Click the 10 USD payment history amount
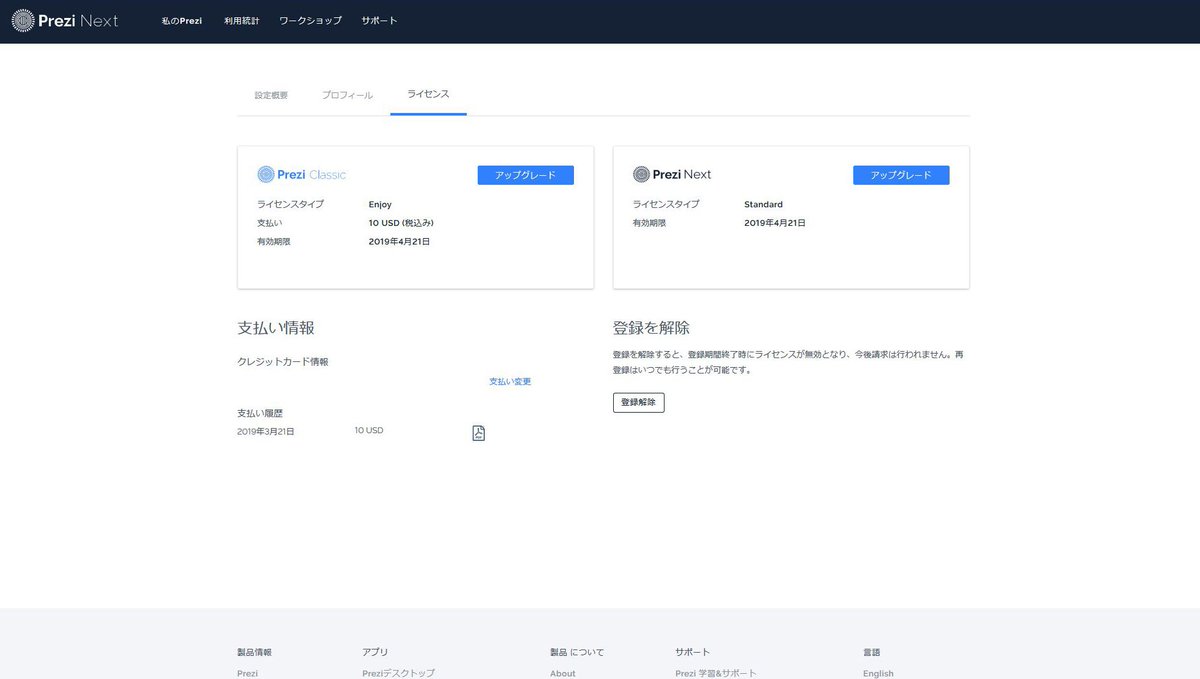1200x679 pixels. 368,430
